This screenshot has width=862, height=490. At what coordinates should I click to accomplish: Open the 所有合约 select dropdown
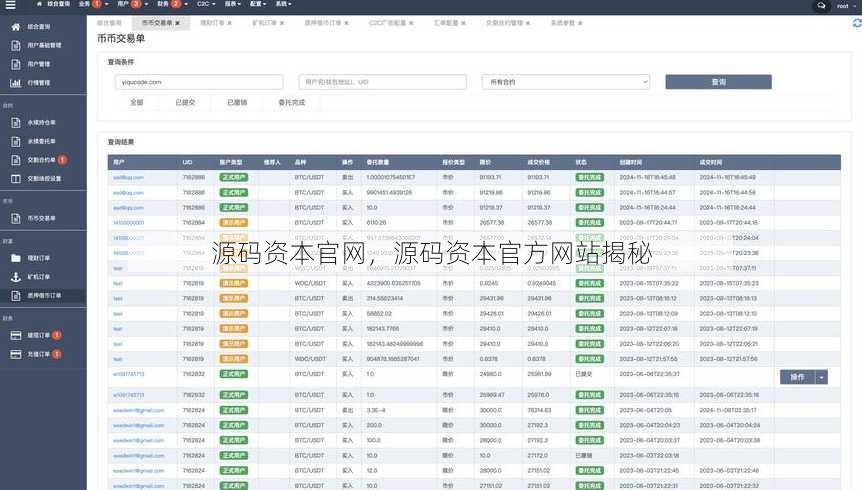(566, 82)
